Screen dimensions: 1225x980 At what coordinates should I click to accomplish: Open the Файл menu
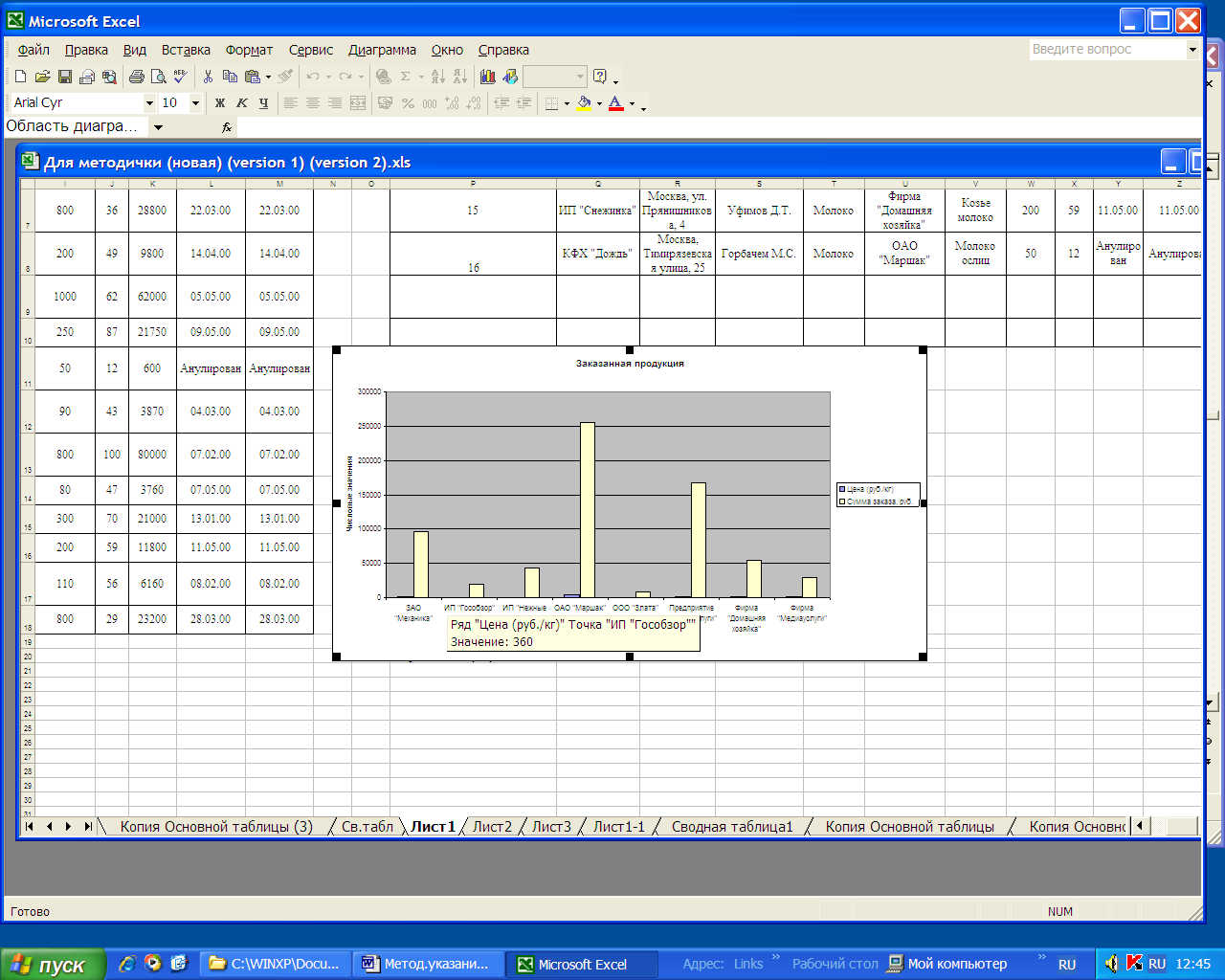[33, 50]
